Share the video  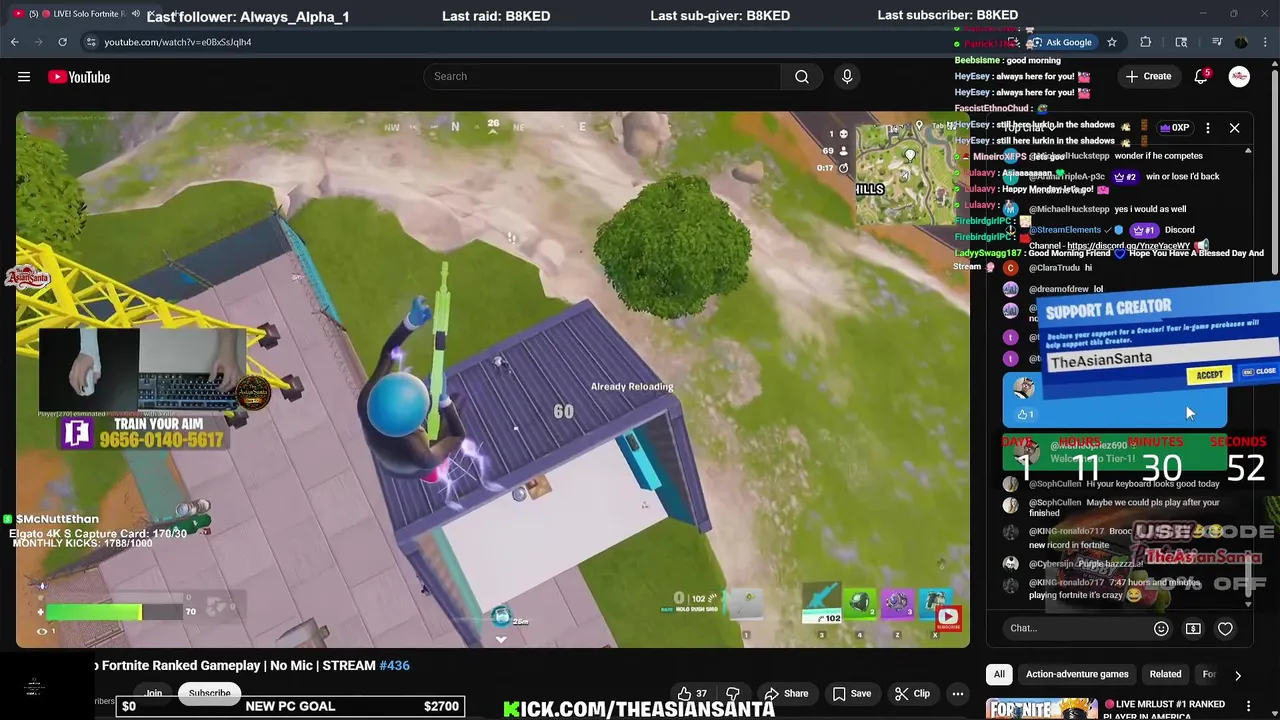pos(786,694)
